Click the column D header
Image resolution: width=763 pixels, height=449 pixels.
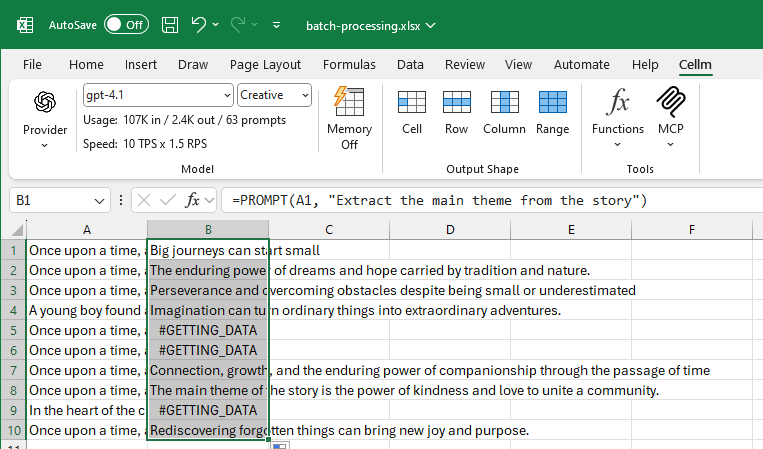[x=450, y=230]
